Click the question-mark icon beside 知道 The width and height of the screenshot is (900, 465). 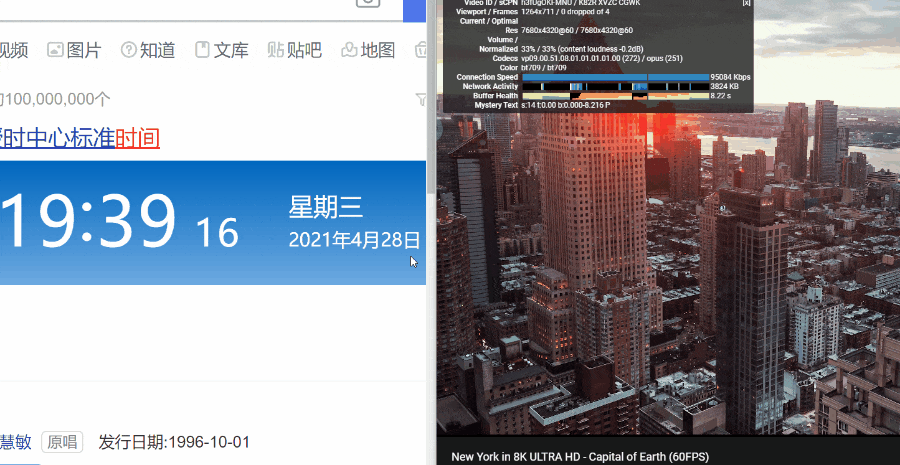(129, 50)
